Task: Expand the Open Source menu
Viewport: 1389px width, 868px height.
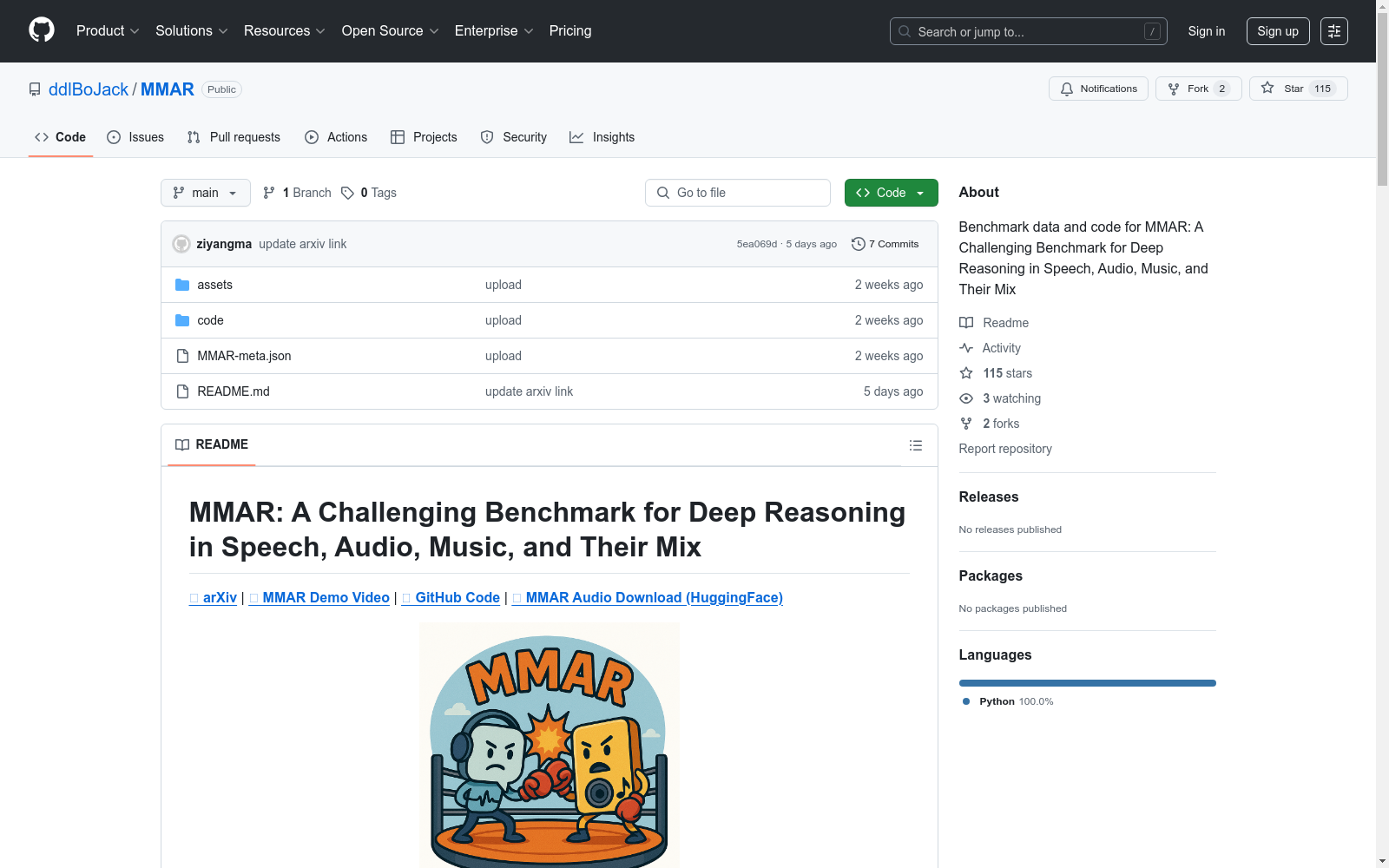Action: pos(390,31)
